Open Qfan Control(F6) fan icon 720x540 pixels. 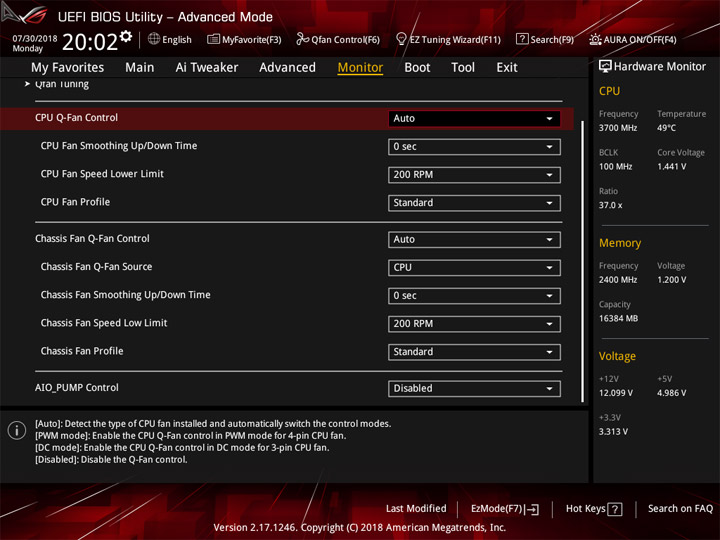point(302,39)
